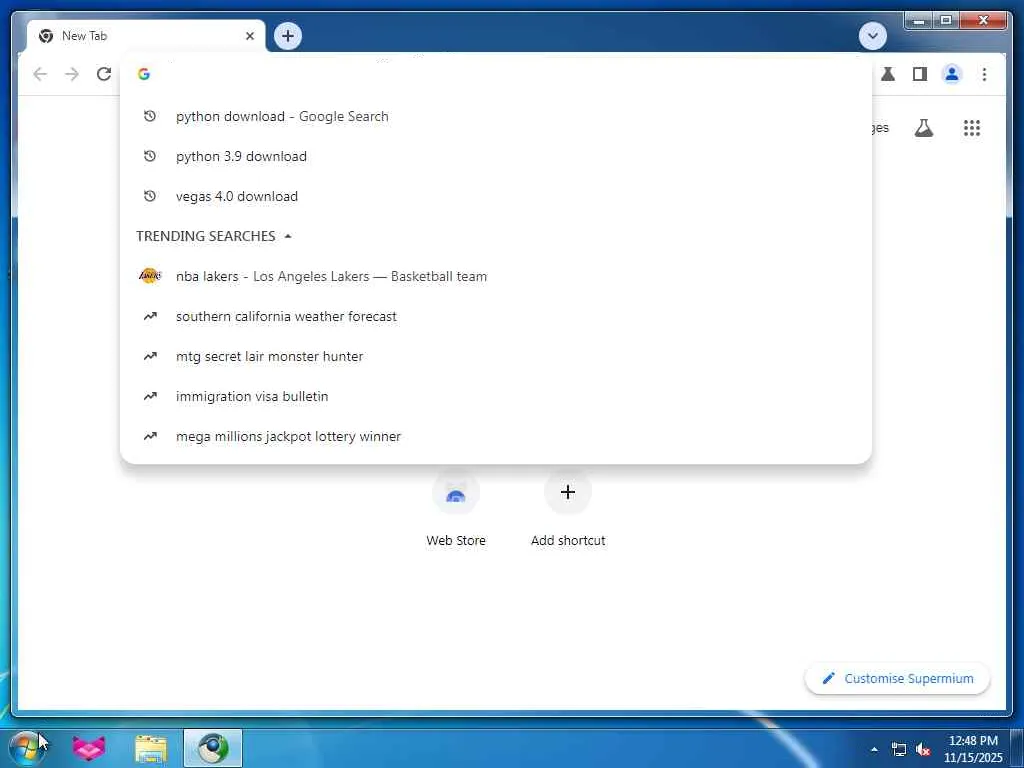Open the Google apps grid
Screen dimensions: 1024x768
pos(972,128)
